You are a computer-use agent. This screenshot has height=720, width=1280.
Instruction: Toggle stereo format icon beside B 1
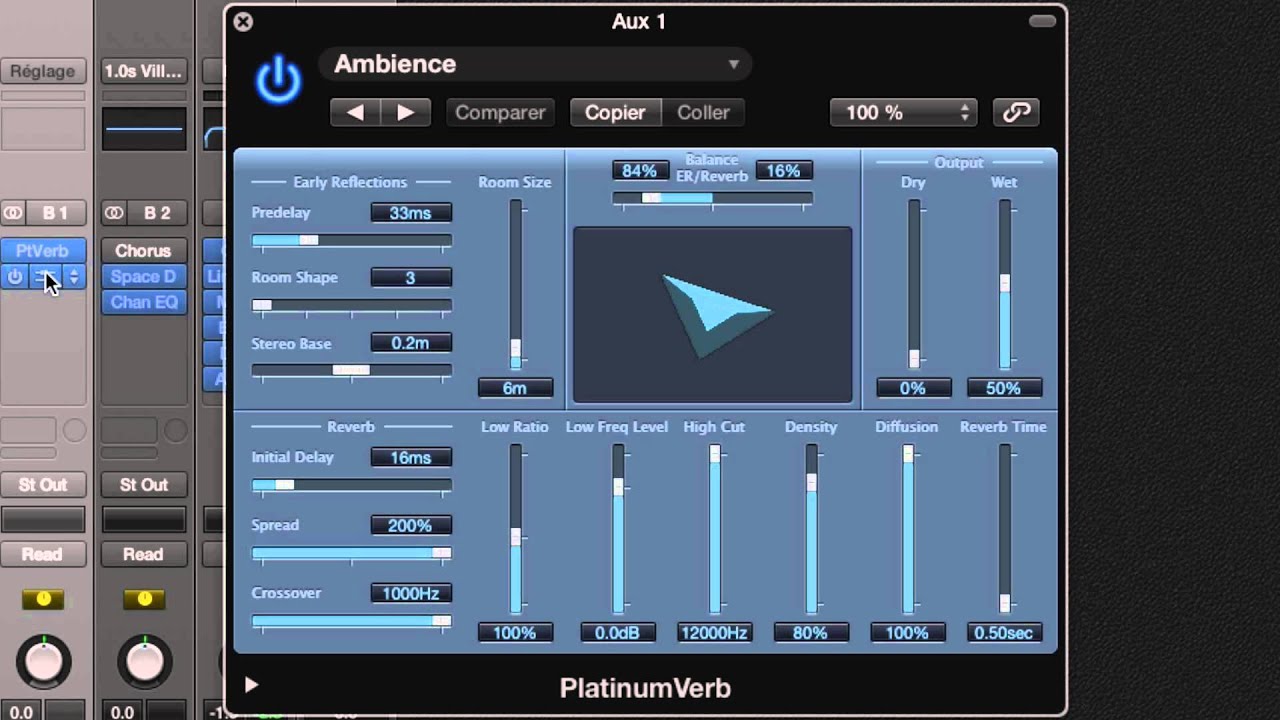(13, 213)
